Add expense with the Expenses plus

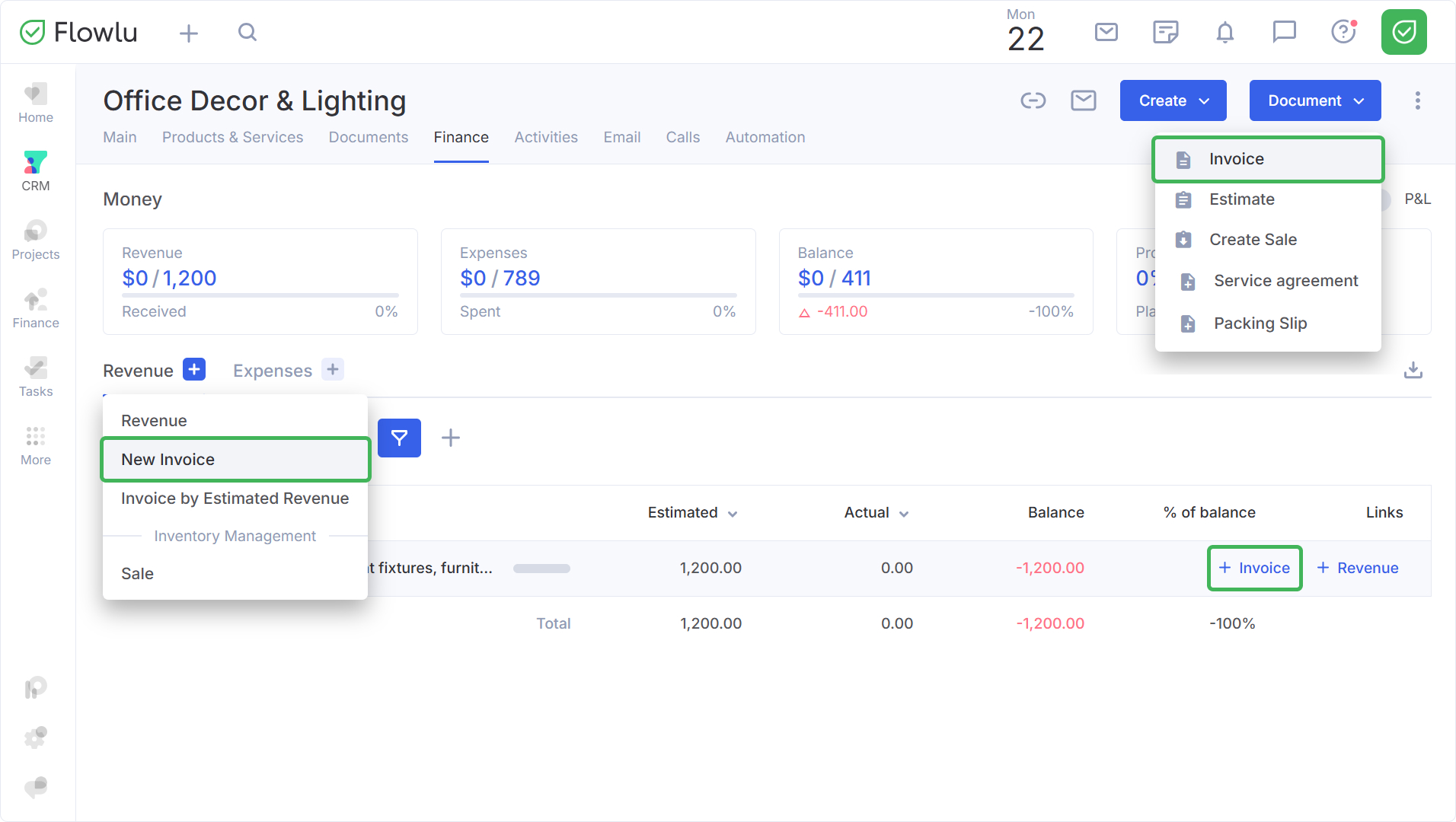tap(333, 370)
